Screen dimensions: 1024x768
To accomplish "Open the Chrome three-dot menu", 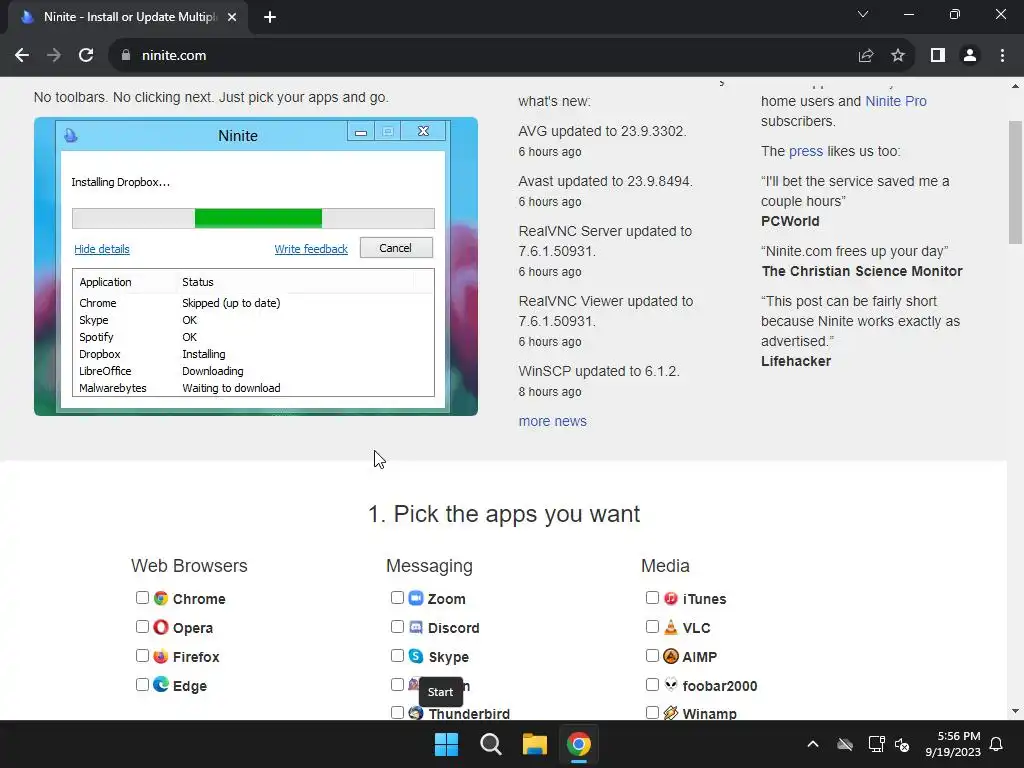I will tap(1002, 56).
